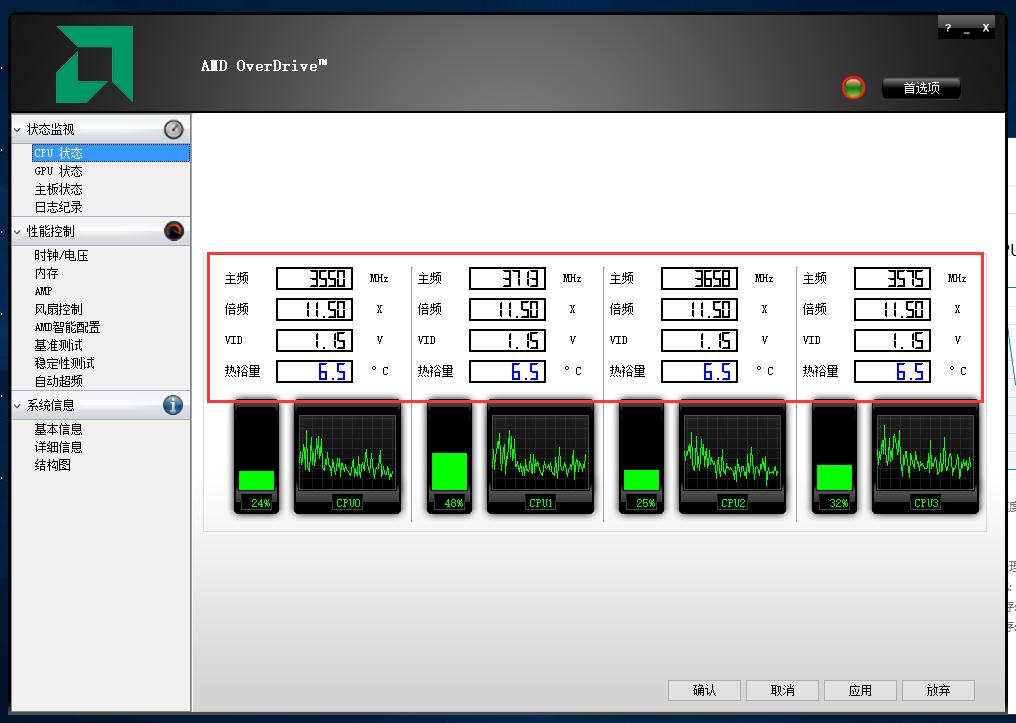The width and height of the screenshot is (1016, 723).
Task: Select the 时钟/电压 control page
Action: (63, 254)
